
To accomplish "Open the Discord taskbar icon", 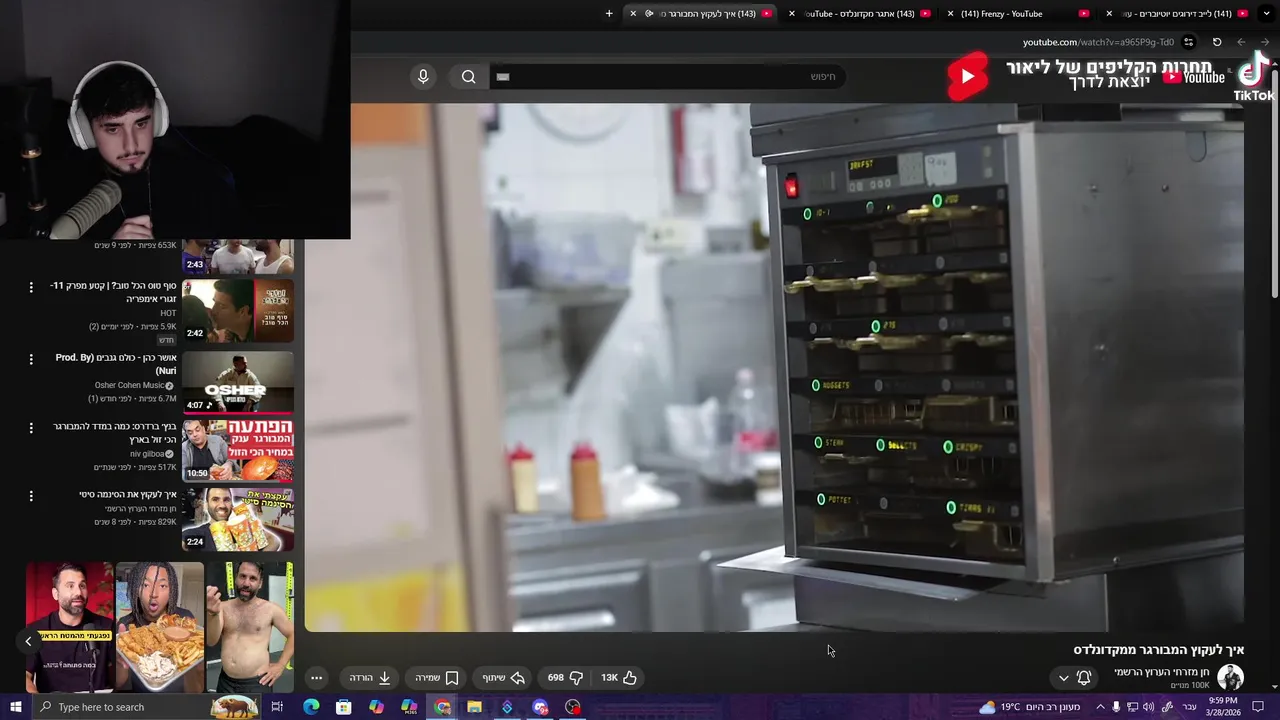I will [x=540, y=707].
